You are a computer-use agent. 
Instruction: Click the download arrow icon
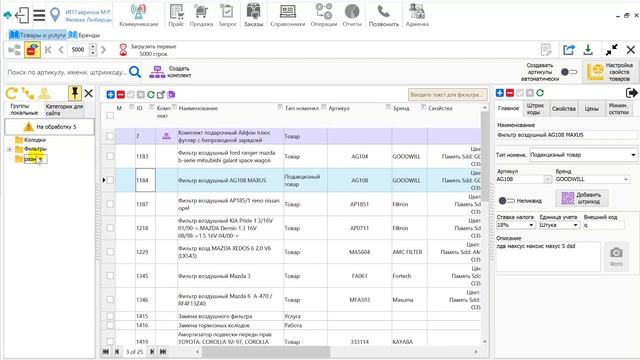coord(588,50)
